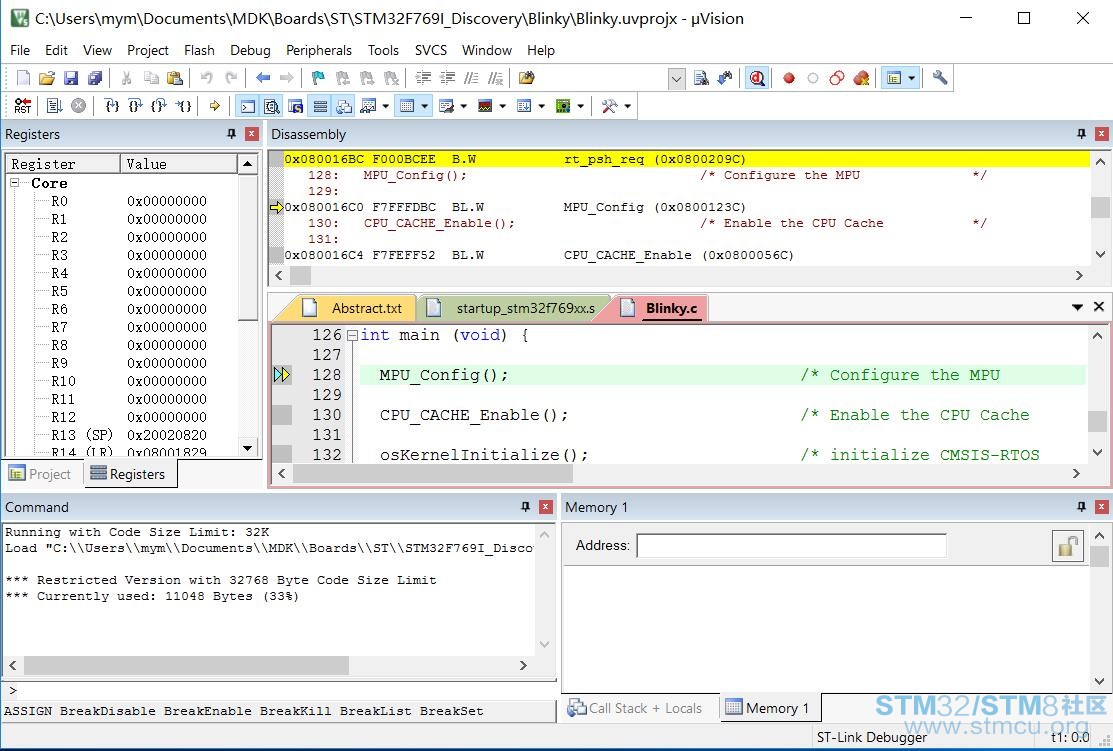
Task: Close the Memory 1 panel
Action: [1101, 506]
